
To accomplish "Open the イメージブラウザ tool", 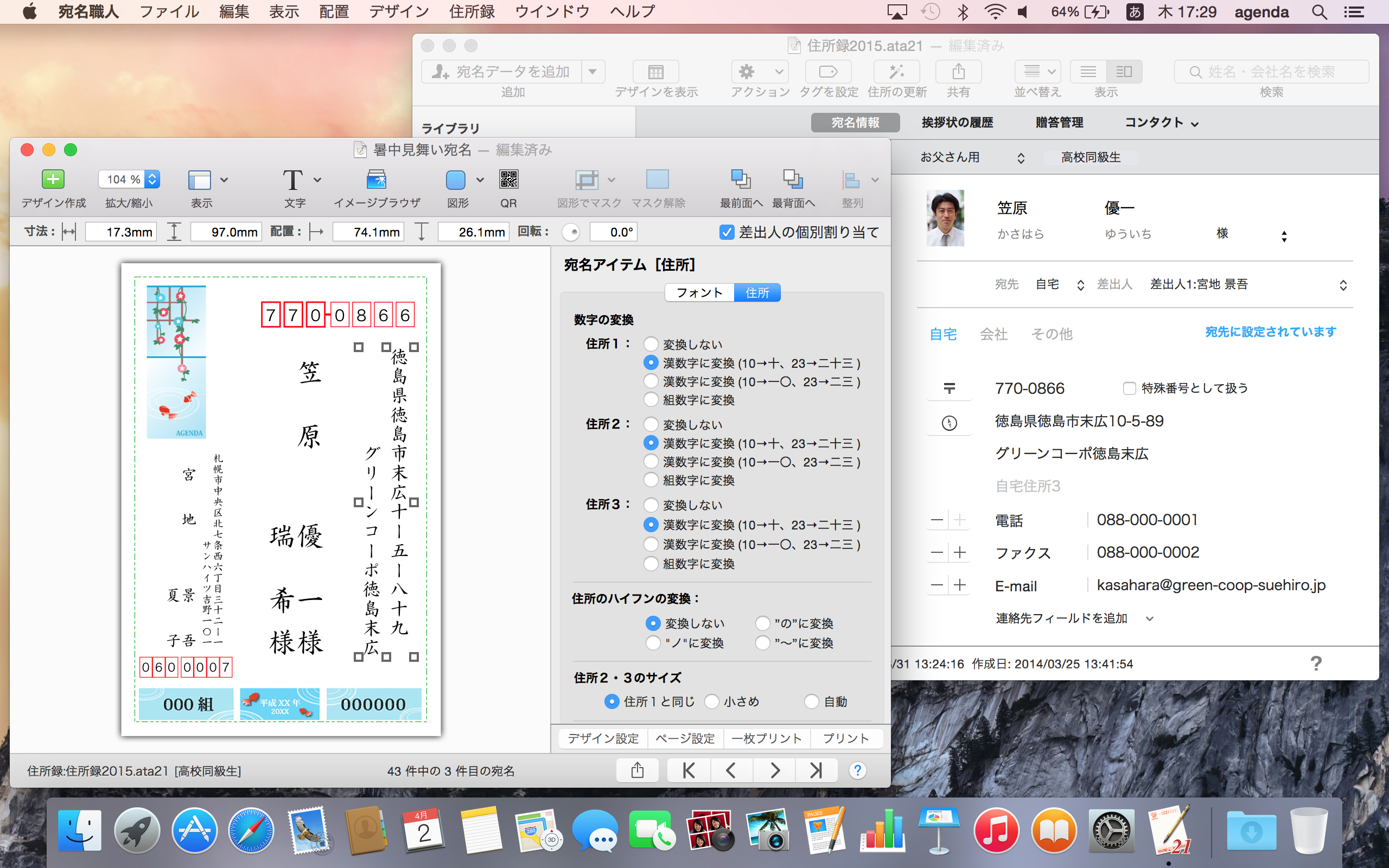I will 377,180.
